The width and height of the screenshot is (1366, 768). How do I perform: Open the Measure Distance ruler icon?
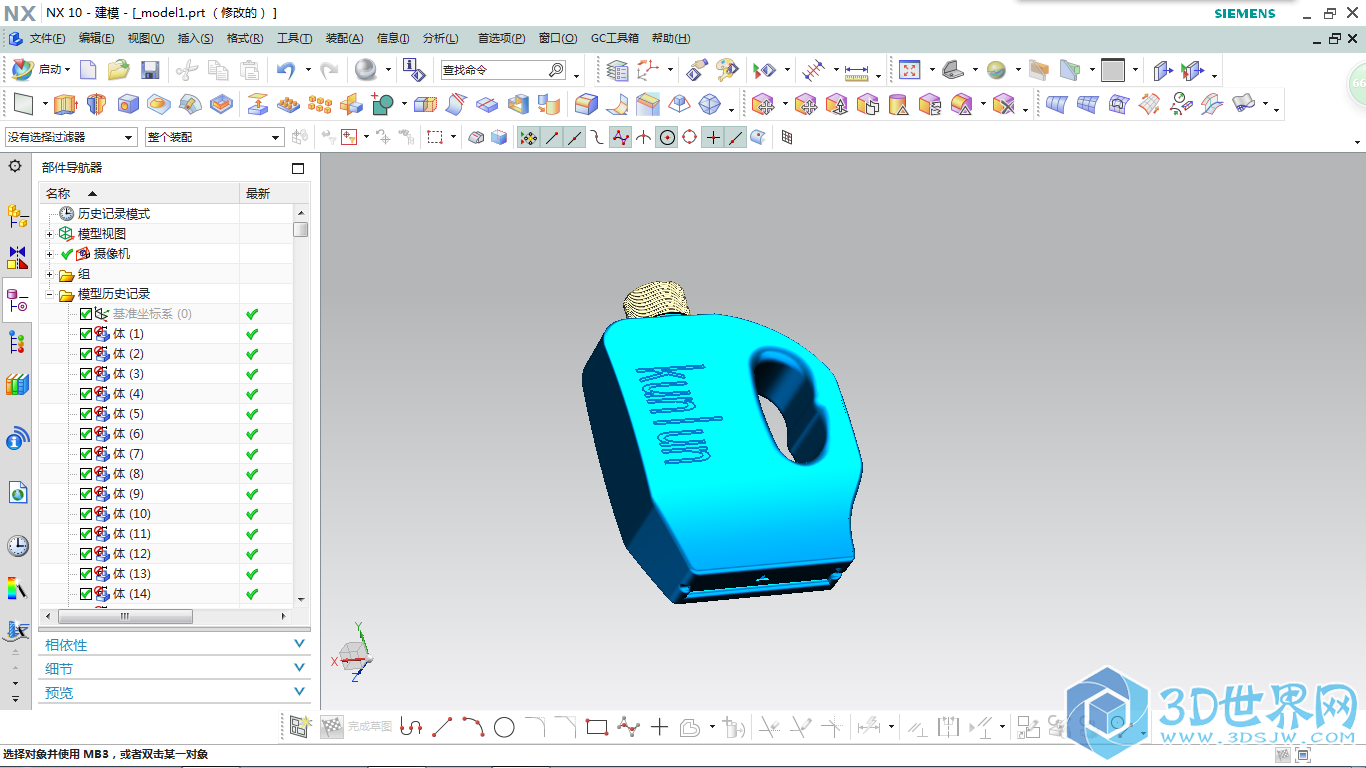857,71
